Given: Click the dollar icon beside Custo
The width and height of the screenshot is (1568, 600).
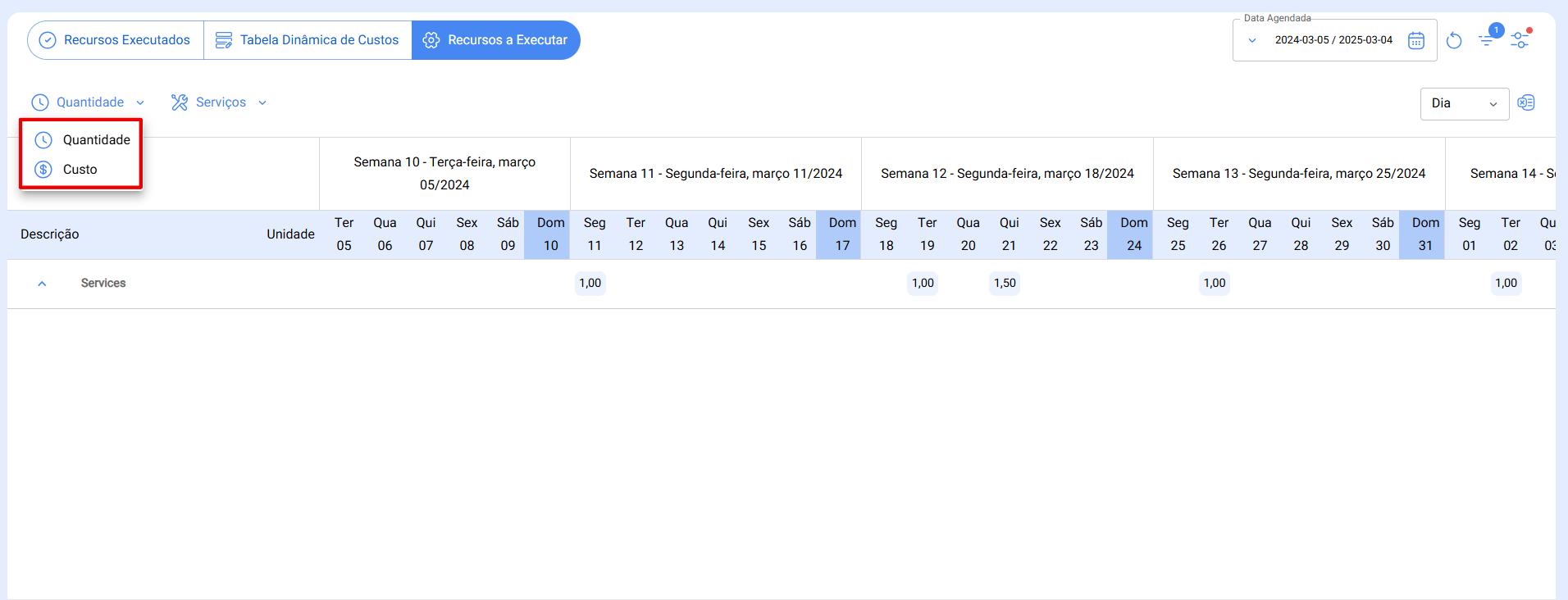Looking at the screenshot, I should 43,170.
